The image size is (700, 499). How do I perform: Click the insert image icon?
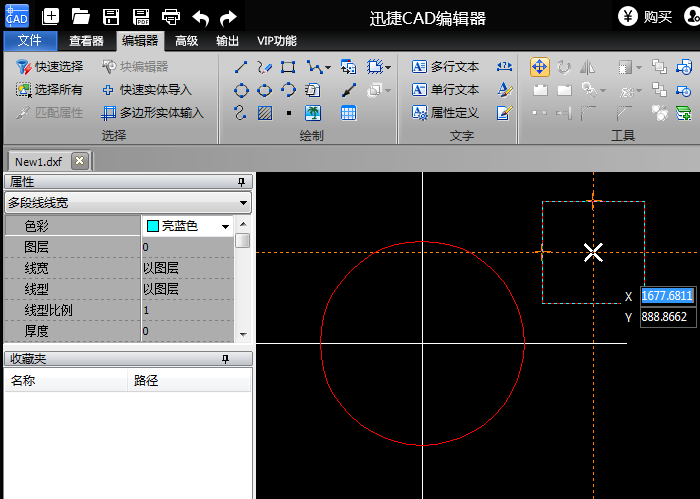click(313, 113)
